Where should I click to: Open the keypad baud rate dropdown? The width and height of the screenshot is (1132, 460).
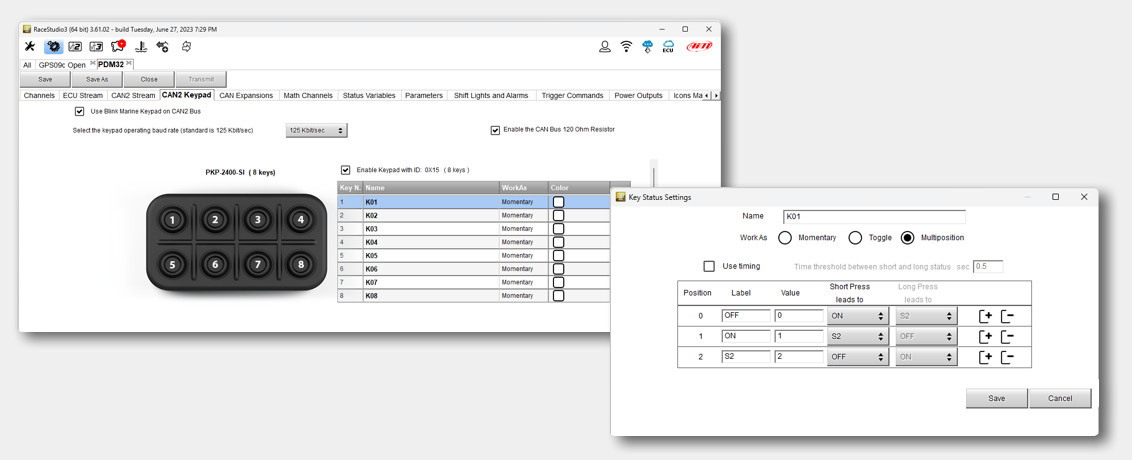(316, 131)
